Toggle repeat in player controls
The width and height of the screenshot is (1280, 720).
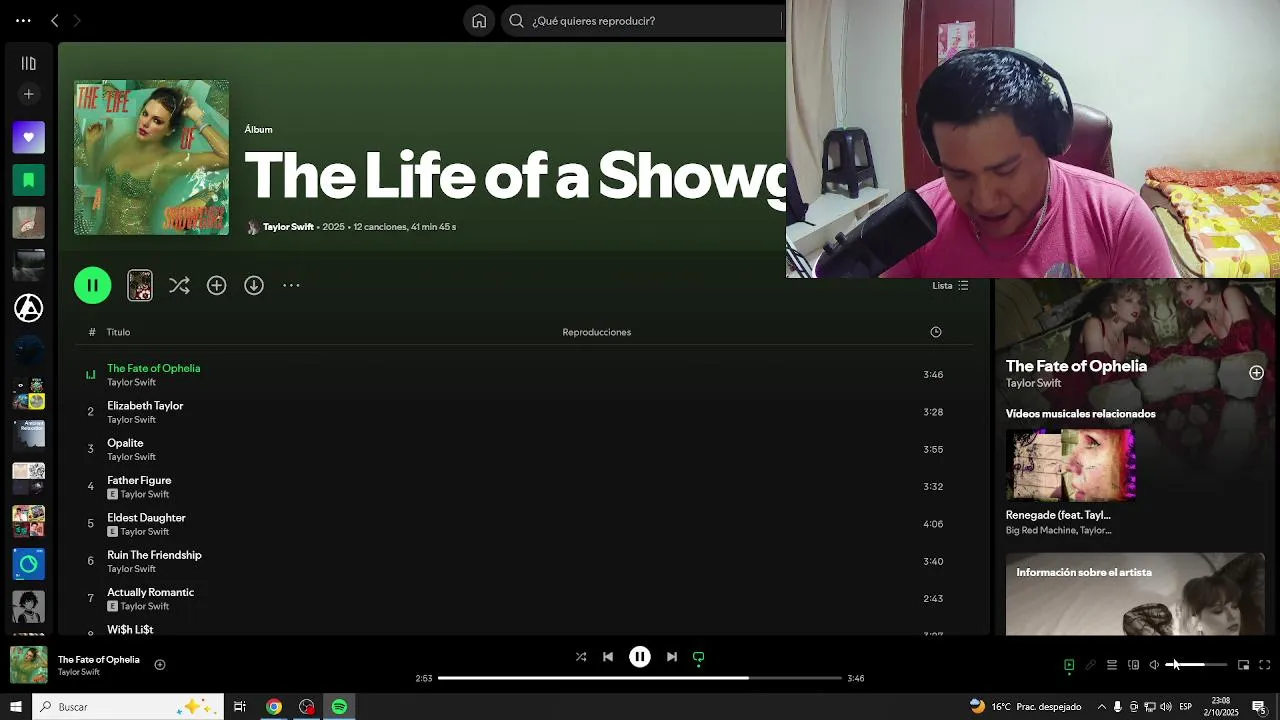tap(699, 657)
